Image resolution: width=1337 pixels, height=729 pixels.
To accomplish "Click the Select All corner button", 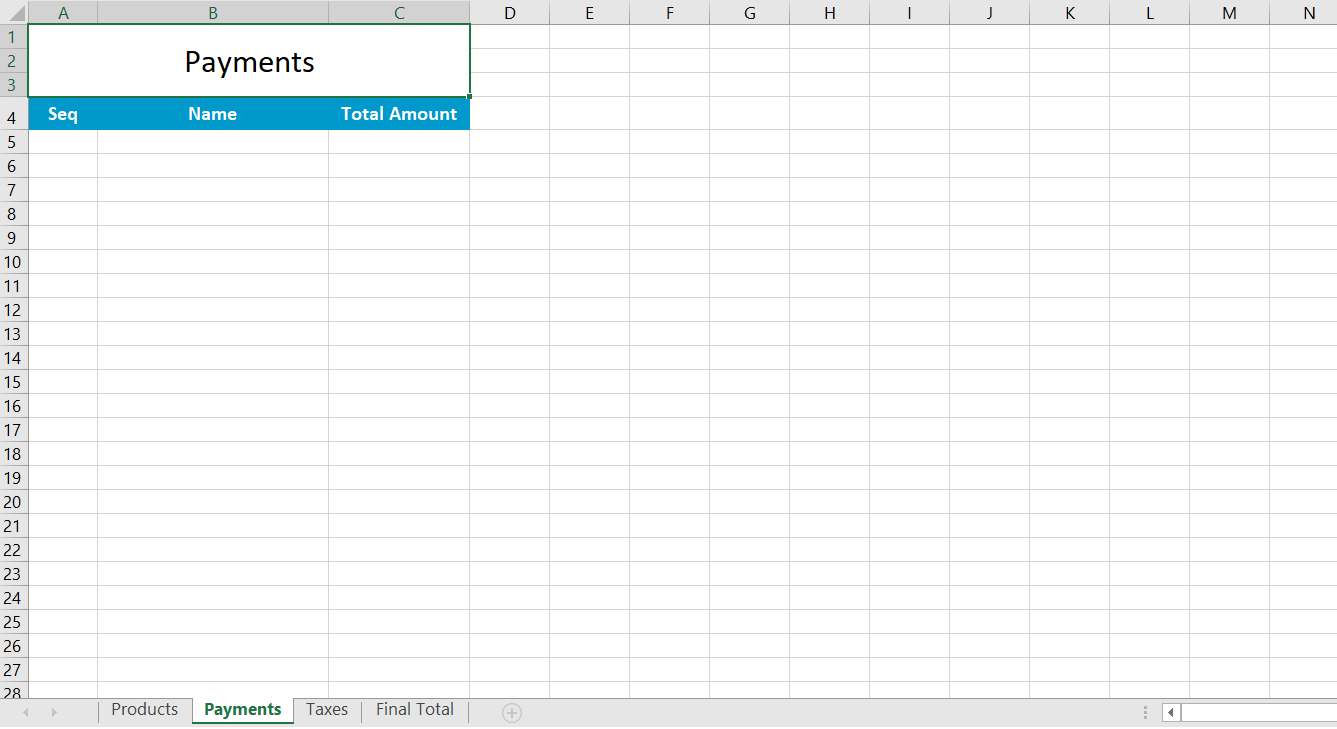I will tap(13, 12).
